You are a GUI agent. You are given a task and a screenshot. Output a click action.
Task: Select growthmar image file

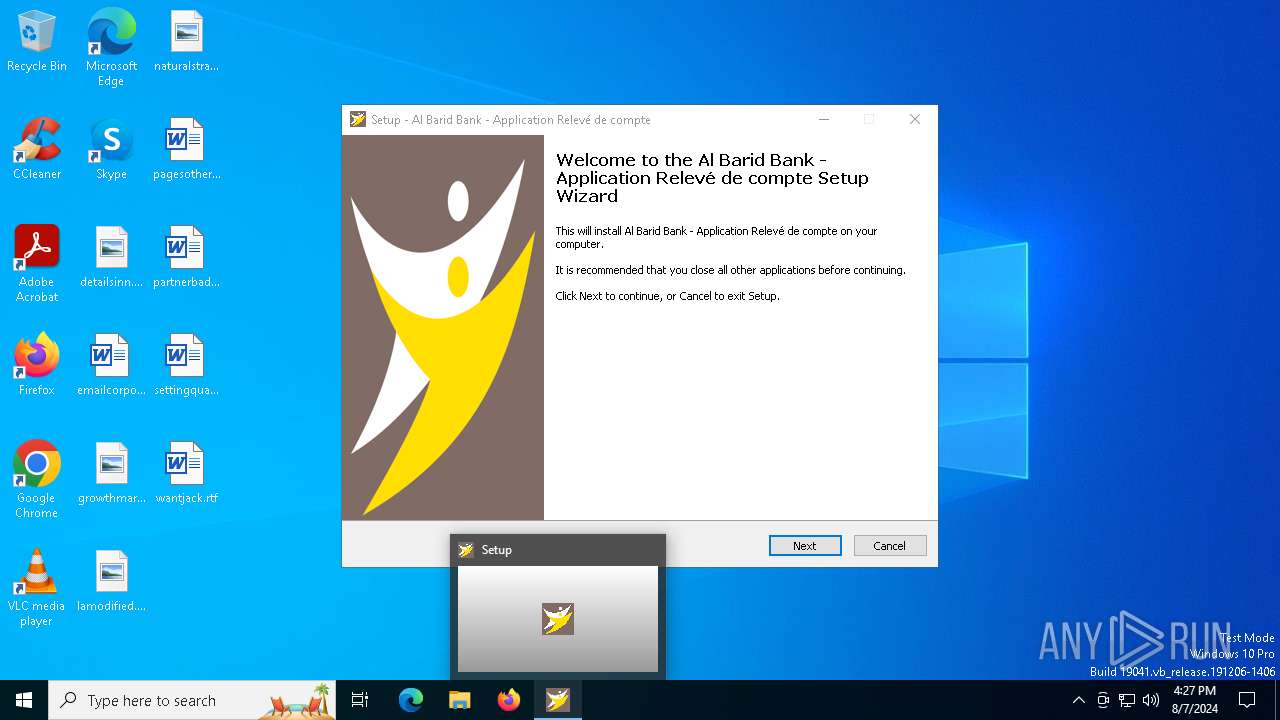(x=111, y=474)
